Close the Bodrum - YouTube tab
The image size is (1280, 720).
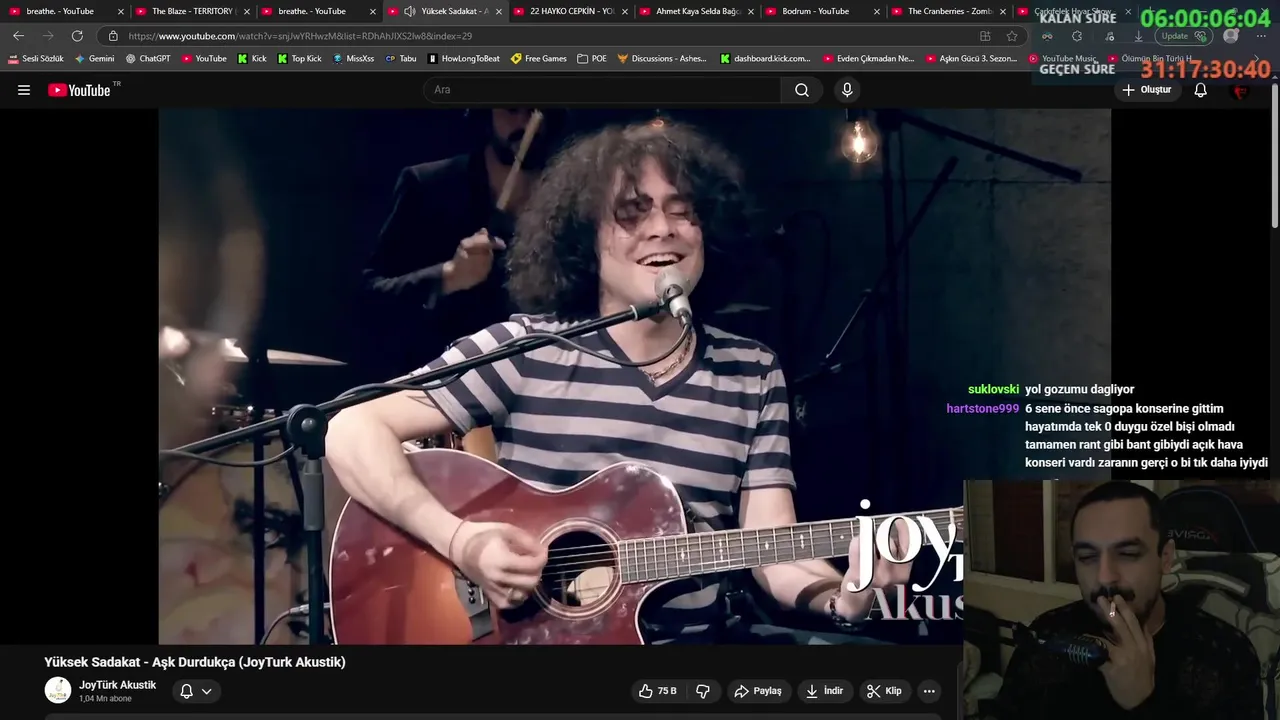877,11
